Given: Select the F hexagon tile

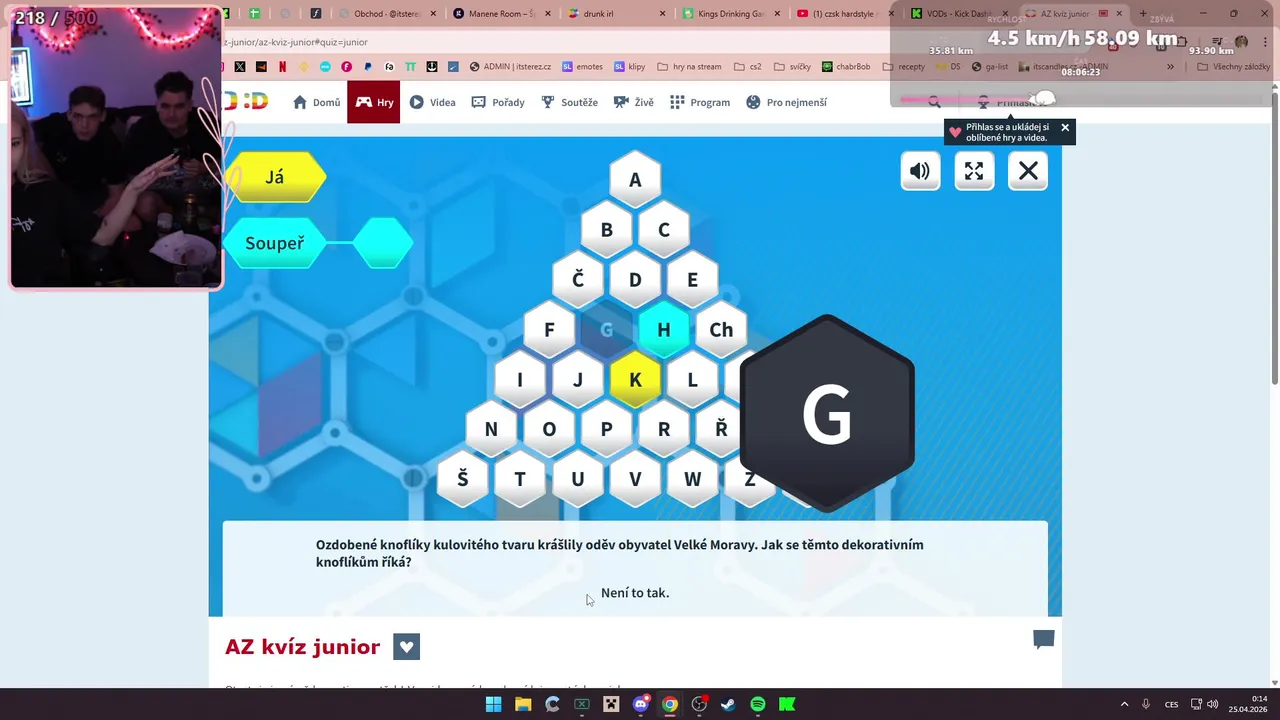Looking at the screenshot, I should 549,330.
